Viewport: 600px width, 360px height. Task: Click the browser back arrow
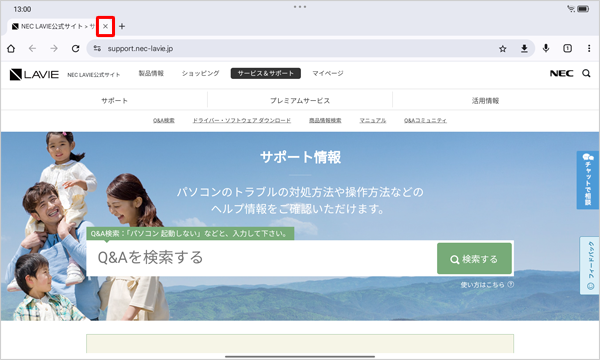click(33, 49)
